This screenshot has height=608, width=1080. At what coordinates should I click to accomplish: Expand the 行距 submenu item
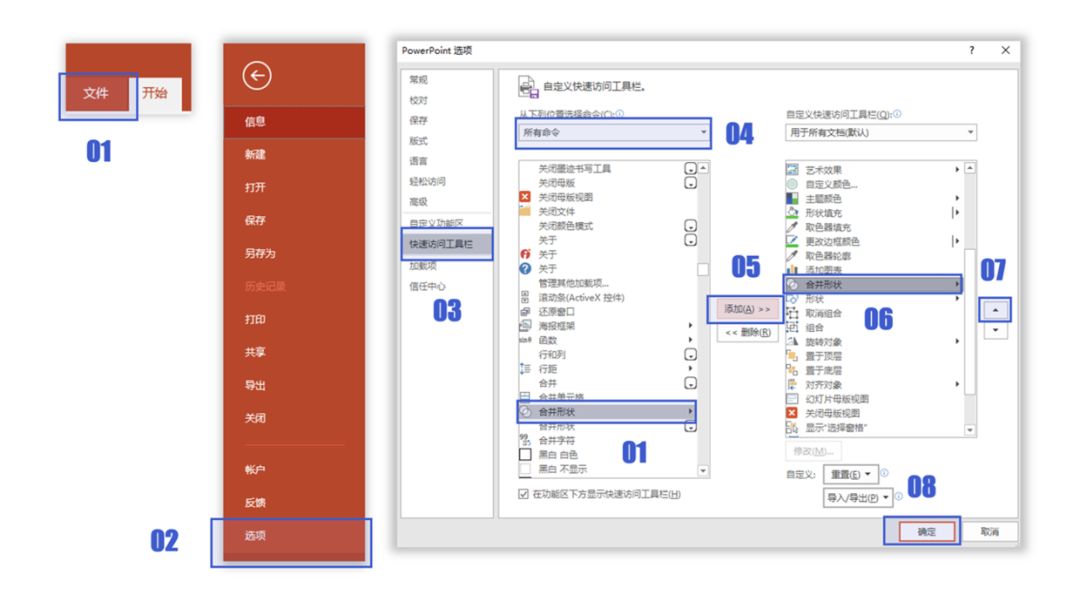click(690, 369)
